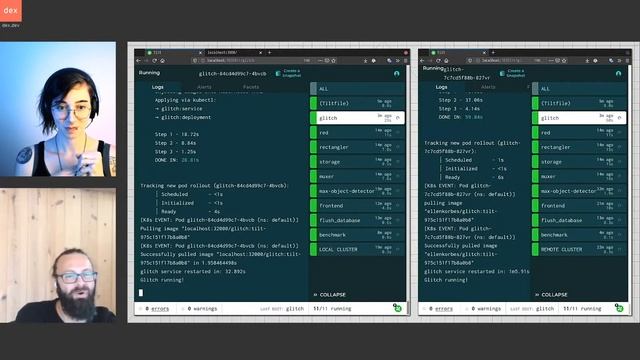
Task: Open new tab with plus in right browser
Action: tap(493, 53)
